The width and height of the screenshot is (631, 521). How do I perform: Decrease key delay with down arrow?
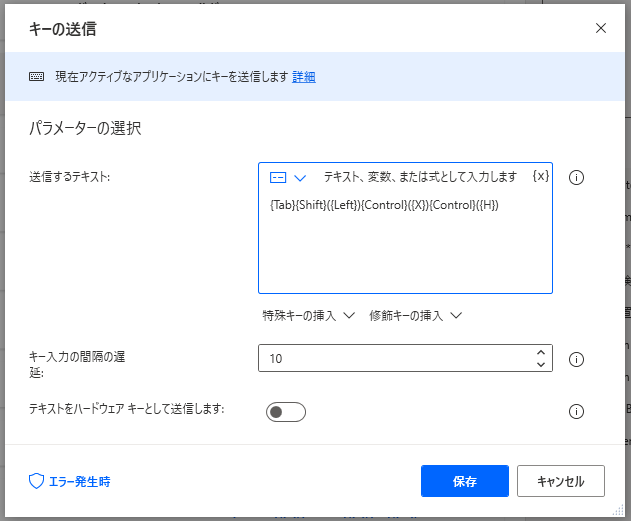tap(541, 365)
